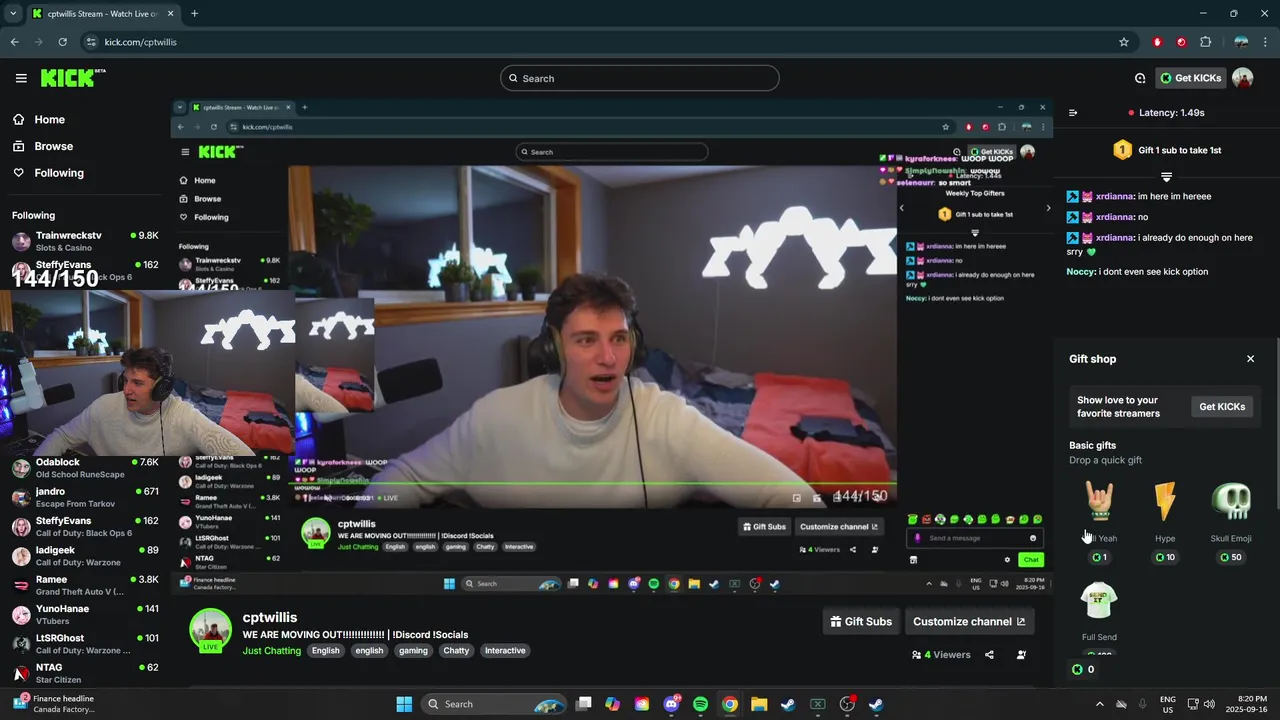Click the Customize channel button
Image resolution: width=1280 pixels, height=720 pixels.
click(969, 621)
